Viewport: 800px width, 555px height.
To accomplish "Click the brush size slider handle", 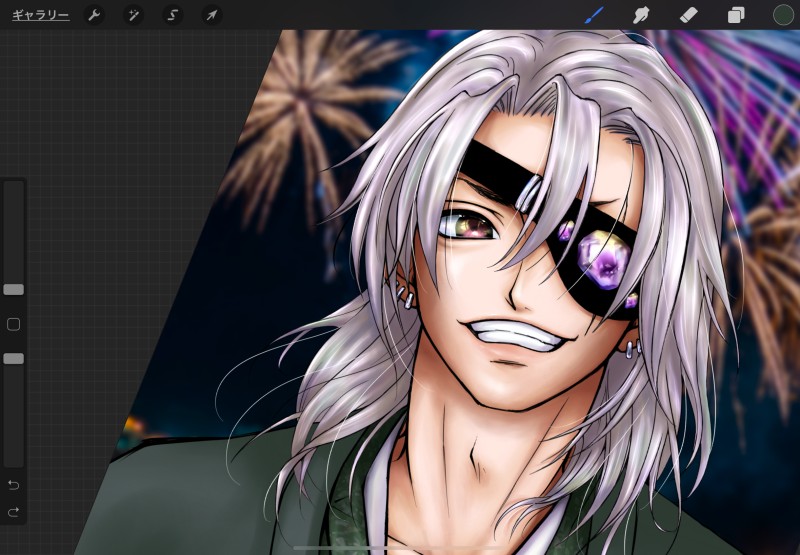I will click(14, 290).
